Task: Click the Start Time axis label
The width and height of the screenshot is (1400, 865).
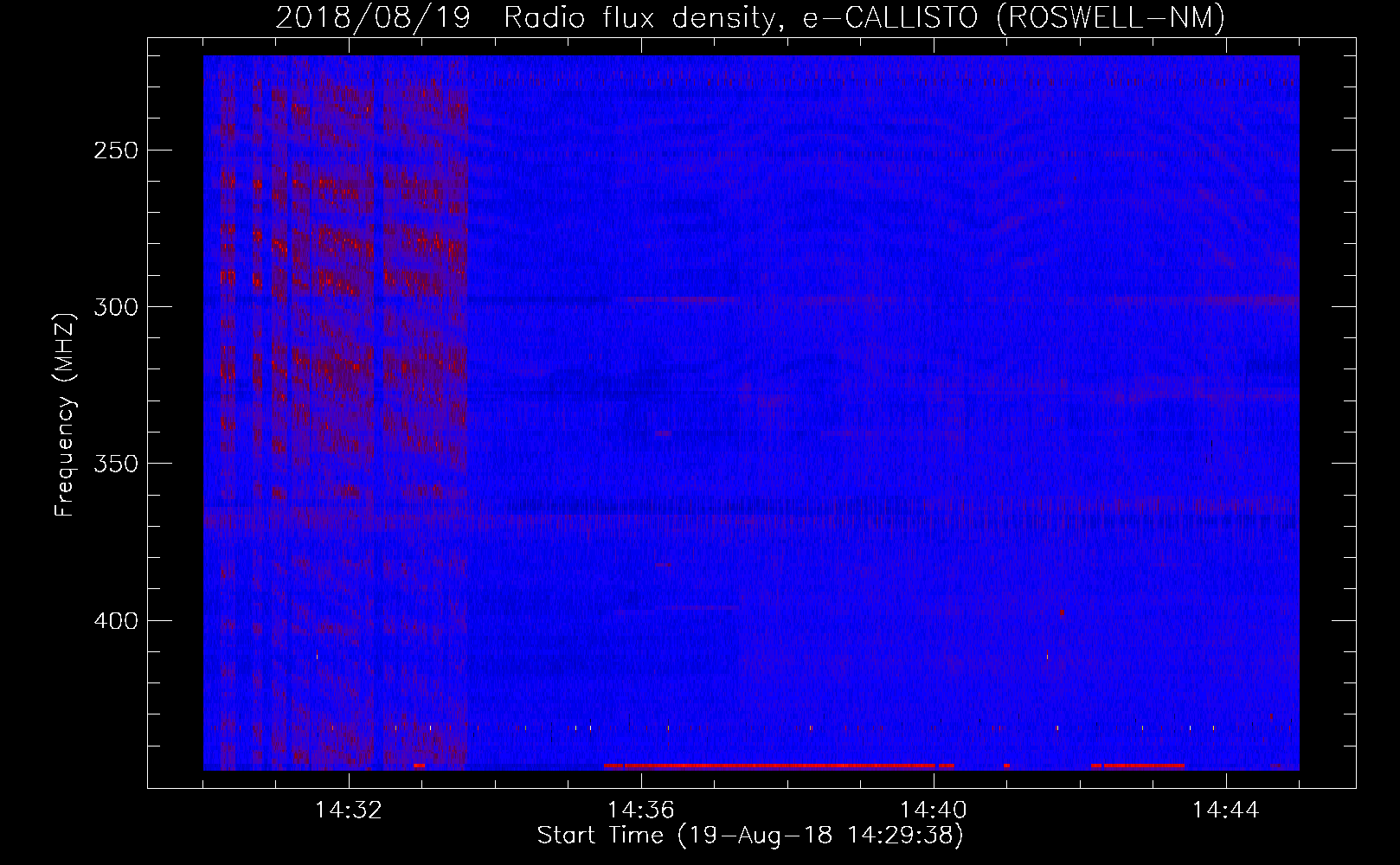Action: coord(750,836)
